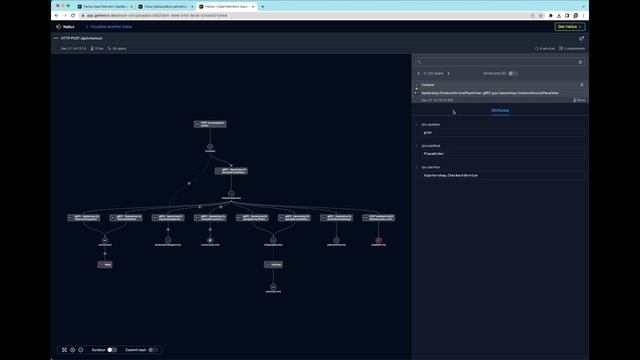Image resolution: width=640 pixels, height=360 pixels.
Task: Select the seventh gRPC span in the row
Action: pos(336,218)
